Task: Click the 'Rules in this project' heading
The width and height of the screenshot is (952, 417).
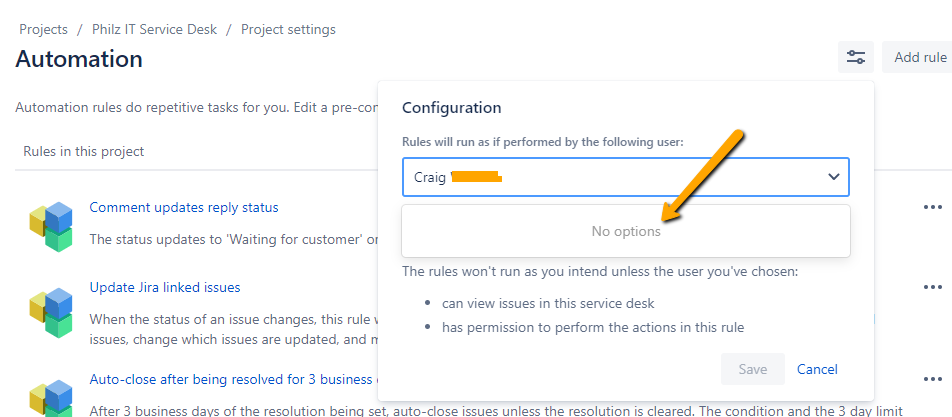Action: [84, 151]
